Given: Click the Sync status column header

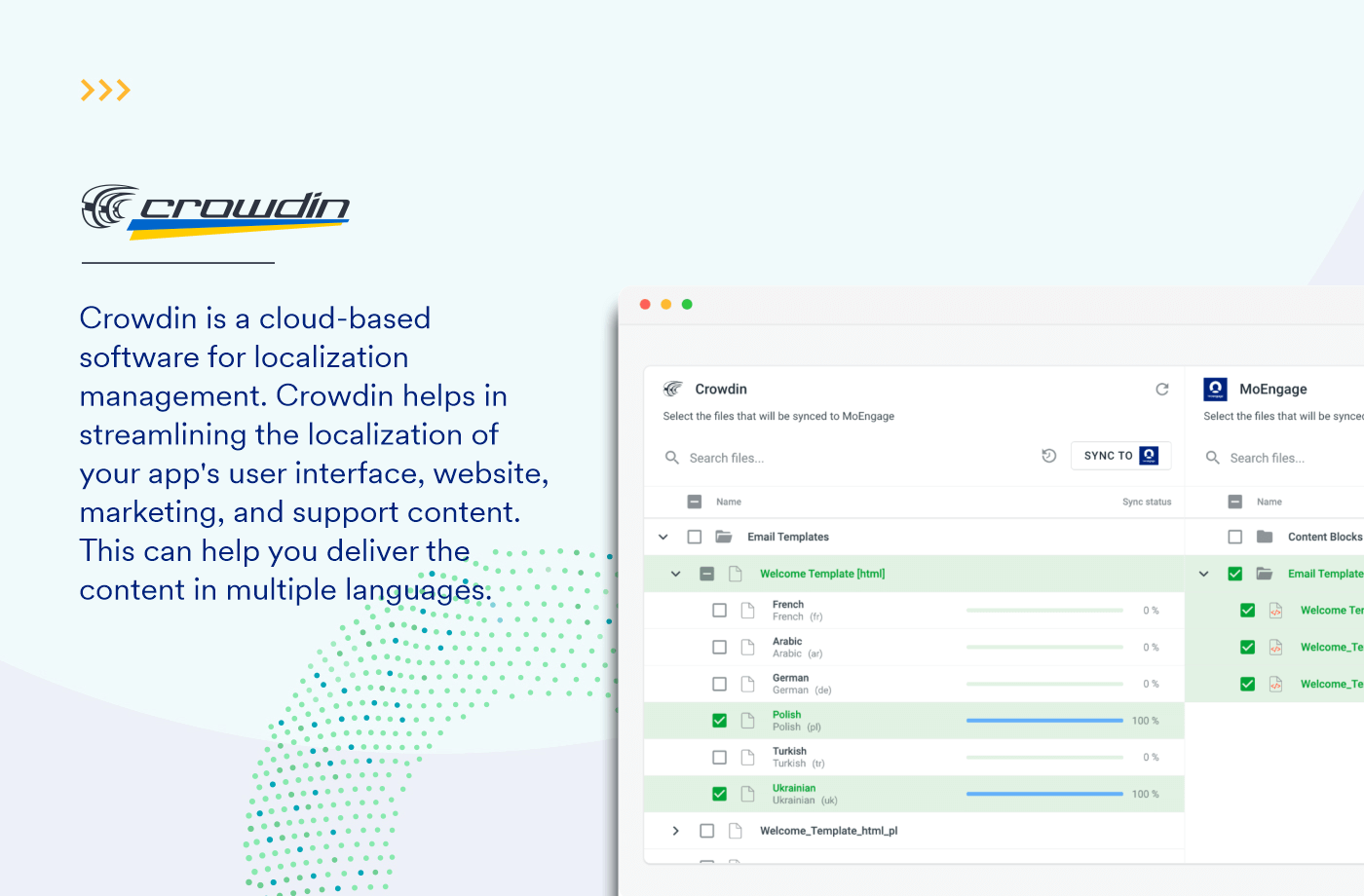Looking at the screenshot, I should pyautogui.click(x=1147, y=502).
